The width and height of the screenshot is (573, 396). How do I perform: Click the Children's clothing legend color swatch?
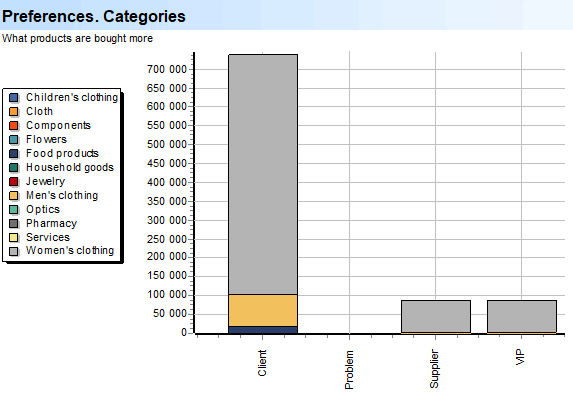tap(14, 98)
